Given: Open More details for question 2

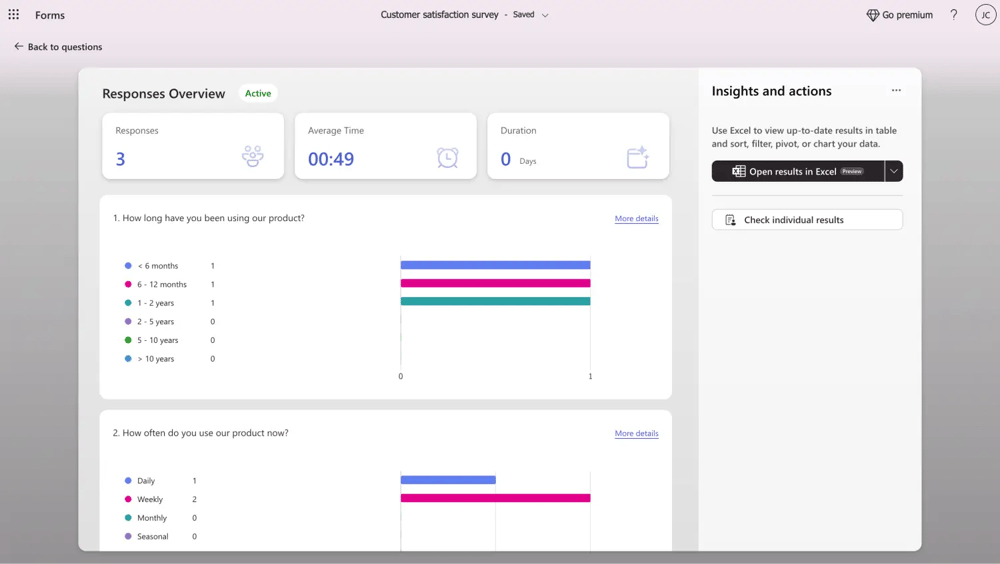Looking at the screenshot, I should [636, 433].
